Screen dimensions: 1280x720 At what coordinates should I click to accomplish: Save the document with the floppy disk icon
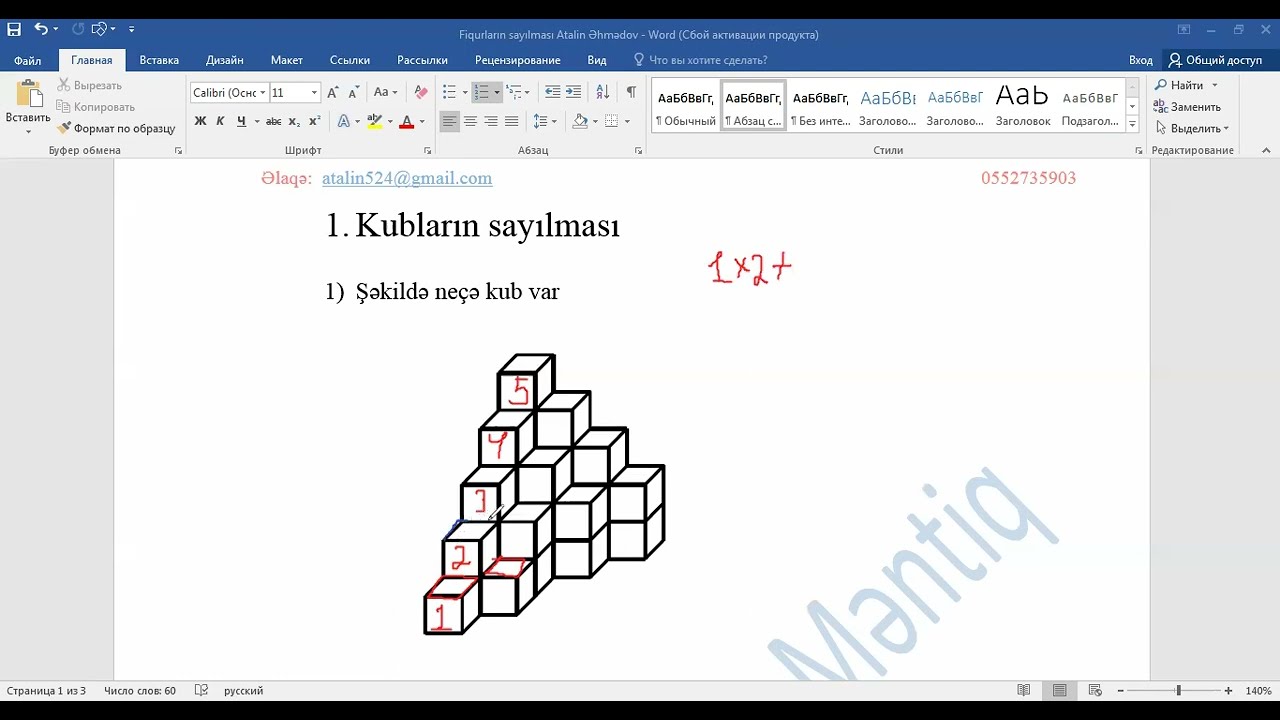14,29
